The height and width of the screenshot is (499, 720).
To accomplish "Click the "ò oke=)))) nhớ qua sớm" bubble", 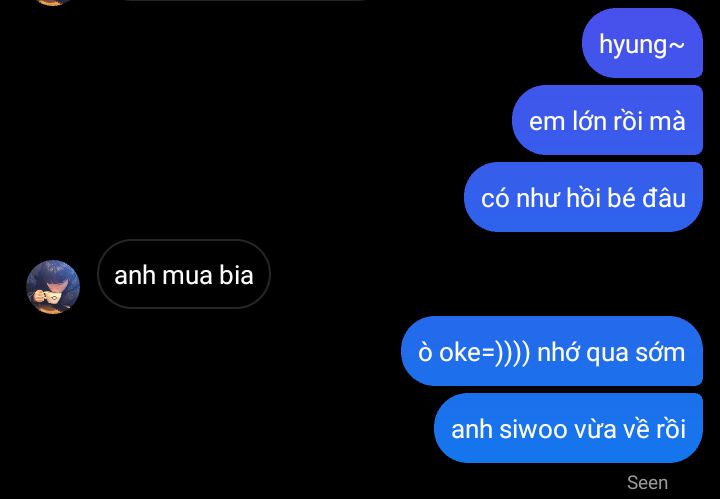I will pyautogui.click(x=551, y=351).
